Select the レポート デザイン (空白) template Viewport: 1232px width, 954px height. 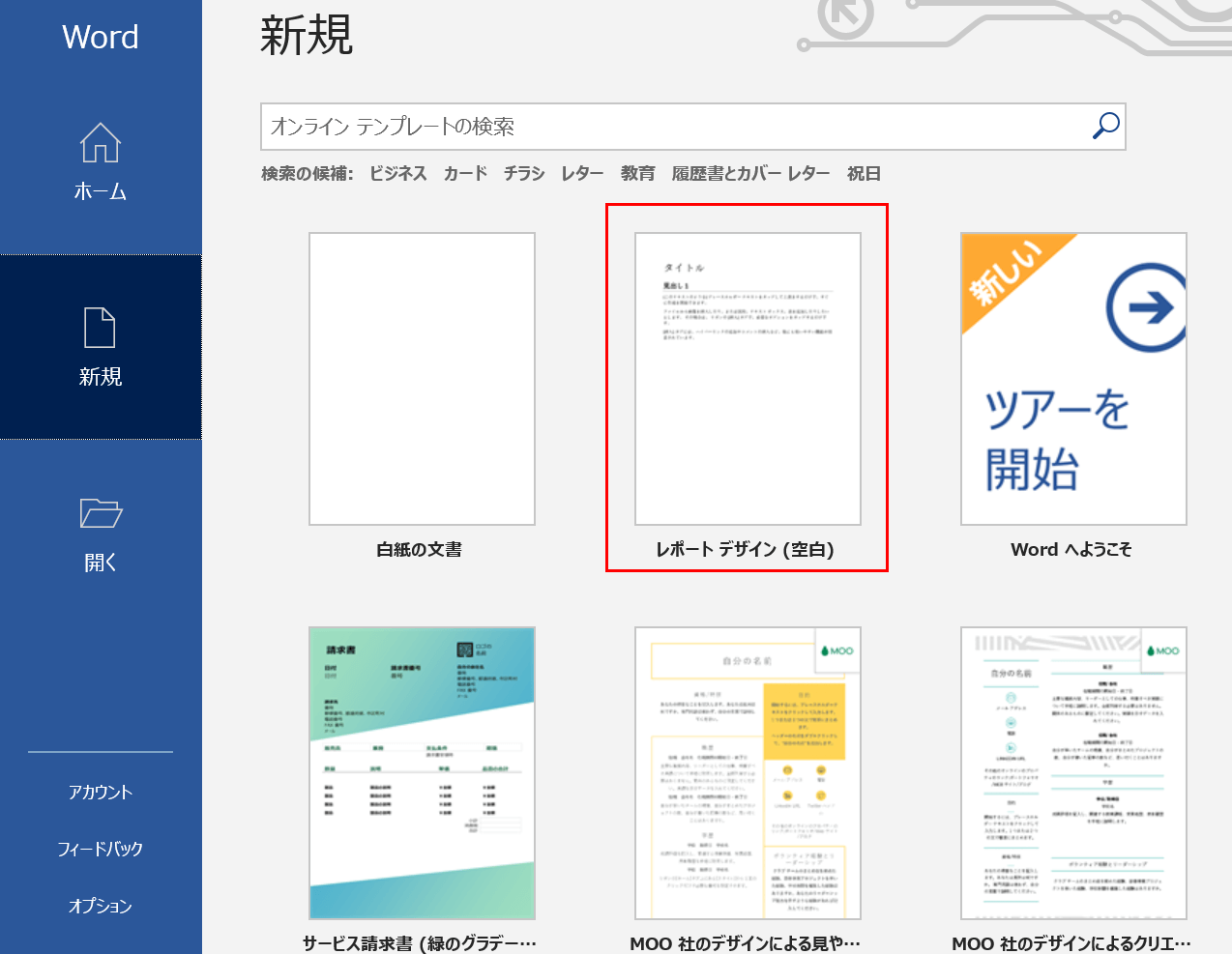click(748, 379)
